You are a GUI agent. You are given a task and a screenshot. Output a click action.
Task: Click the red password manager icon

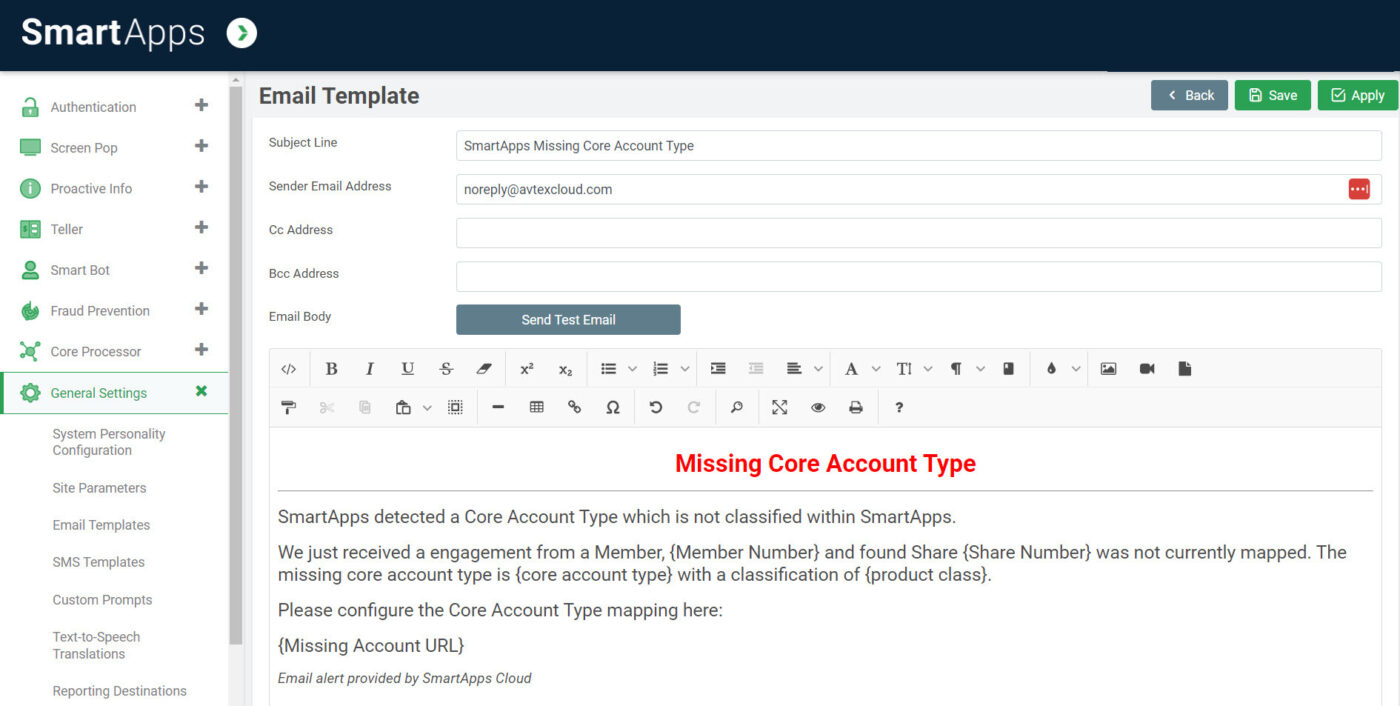click(x=1359, y=189)
